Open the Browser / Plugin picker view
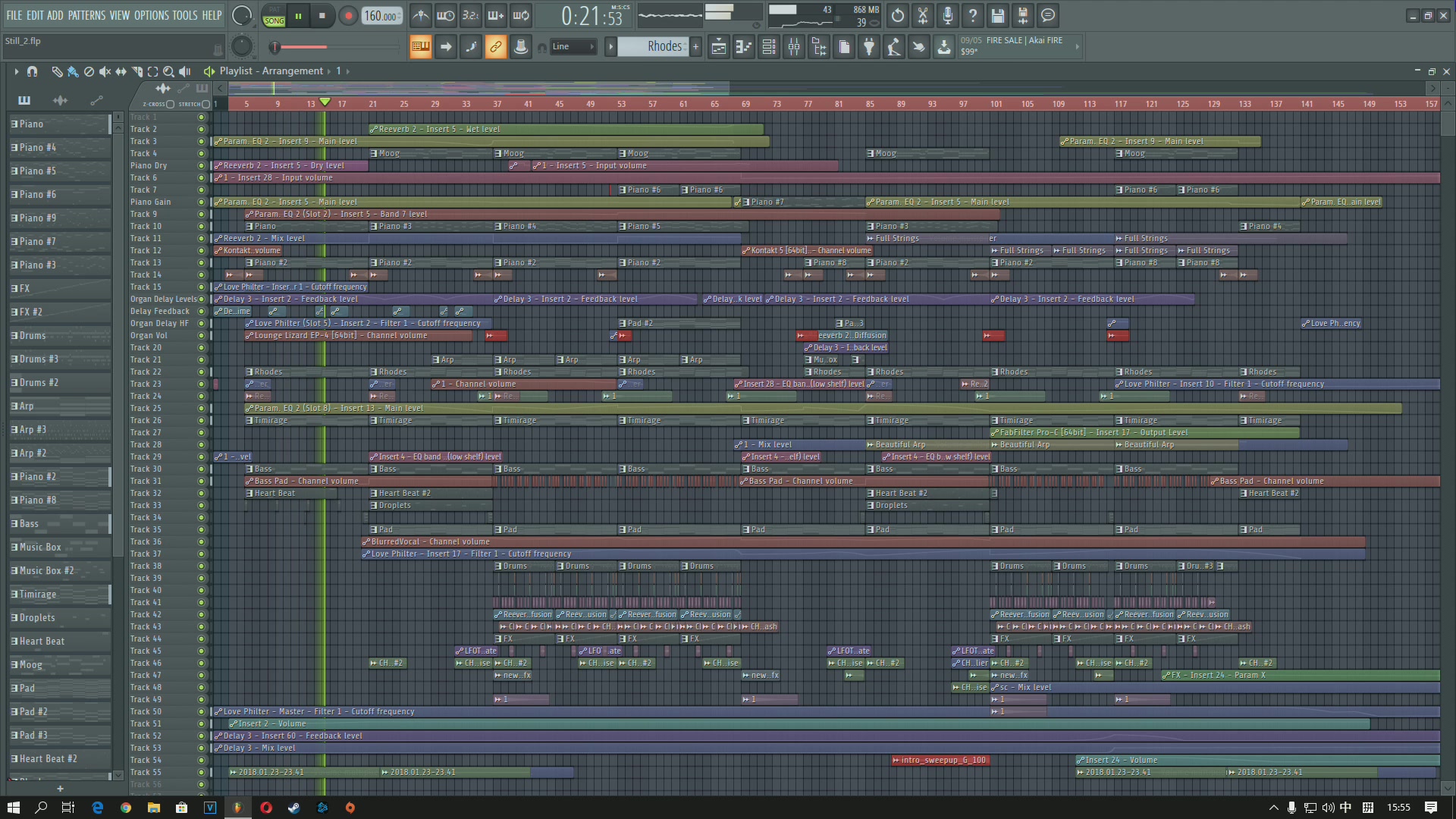This screenshot has height=819, width=1456. point(818,47)
